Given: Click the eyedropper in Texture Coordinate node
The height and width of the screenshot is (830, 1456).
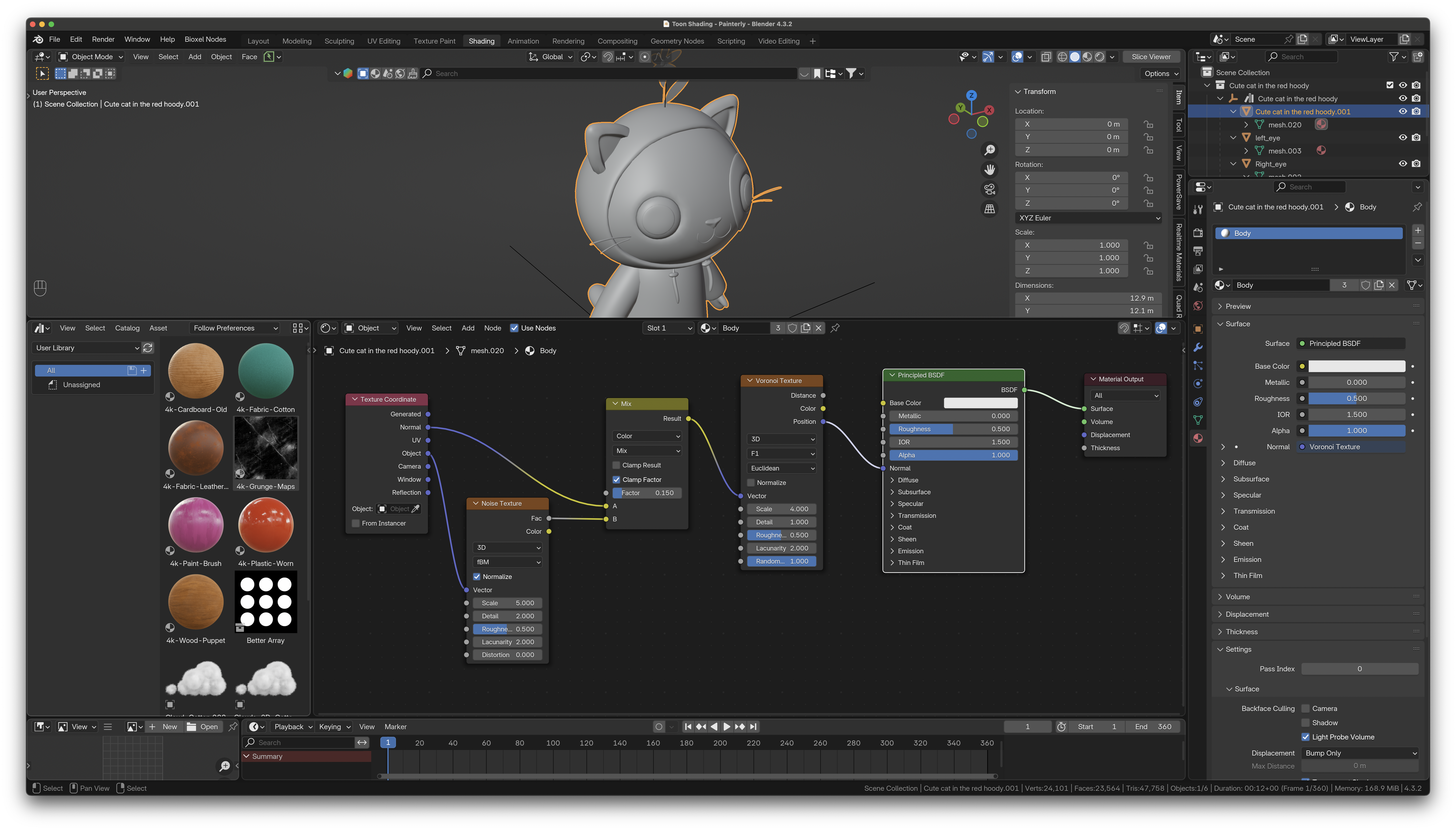Looking at the screenshot, I should pos(416,509).
